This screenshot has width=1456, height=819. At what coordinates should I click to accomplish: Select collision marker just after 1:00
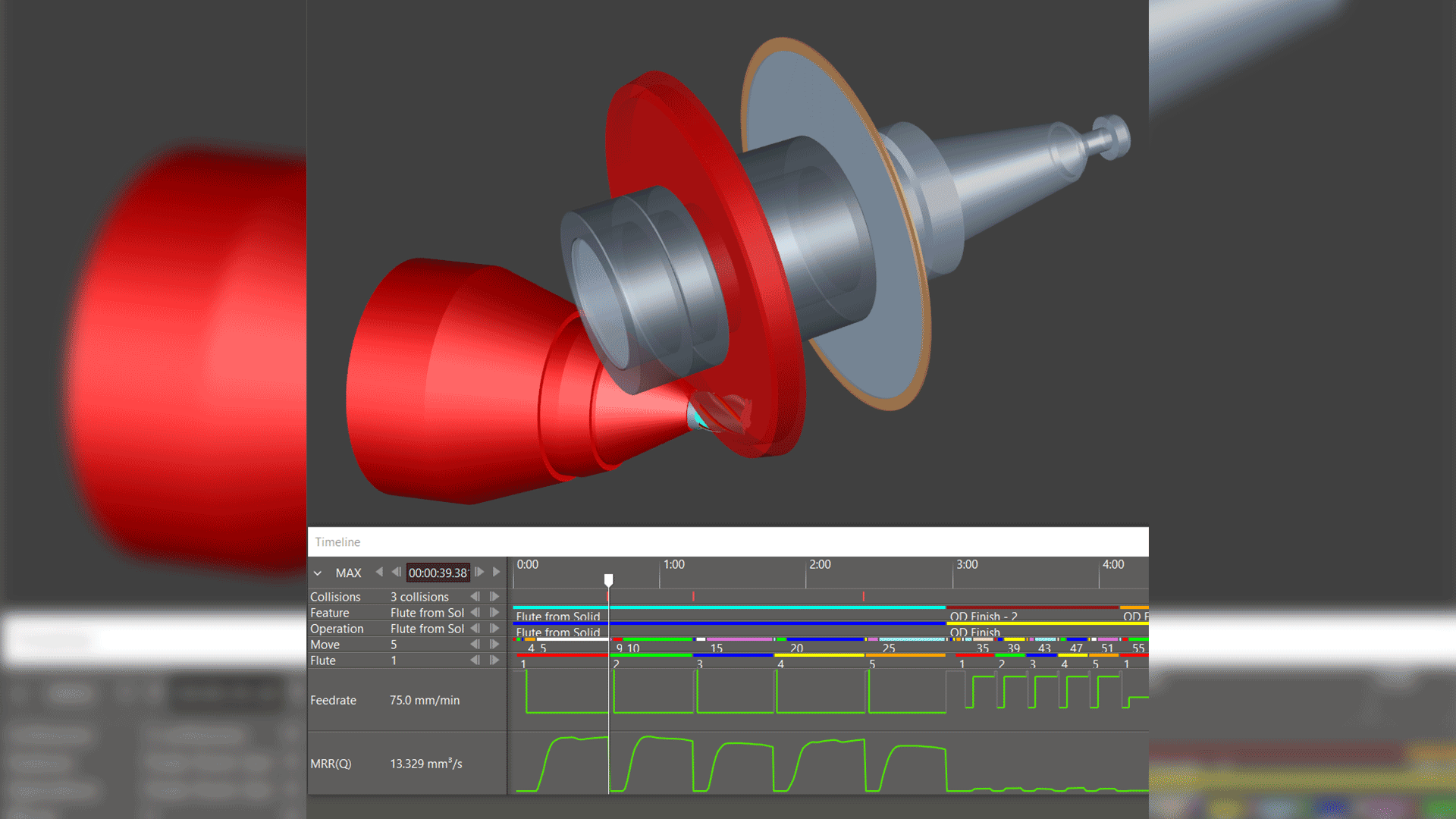[693, 597]
